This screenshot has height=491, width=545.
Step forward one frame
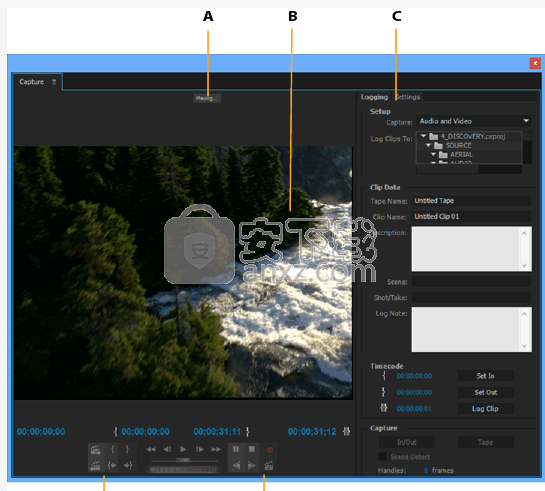pos(200,449)
